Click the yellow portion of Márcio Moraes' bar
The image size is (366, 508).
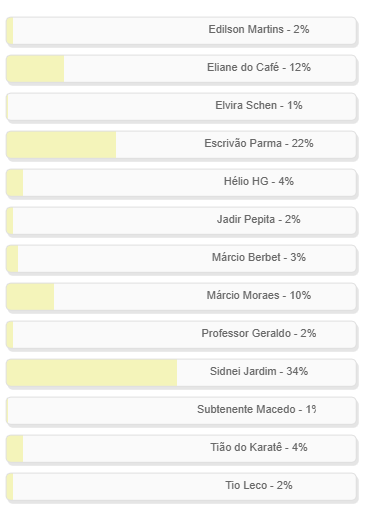pos(30,296)
